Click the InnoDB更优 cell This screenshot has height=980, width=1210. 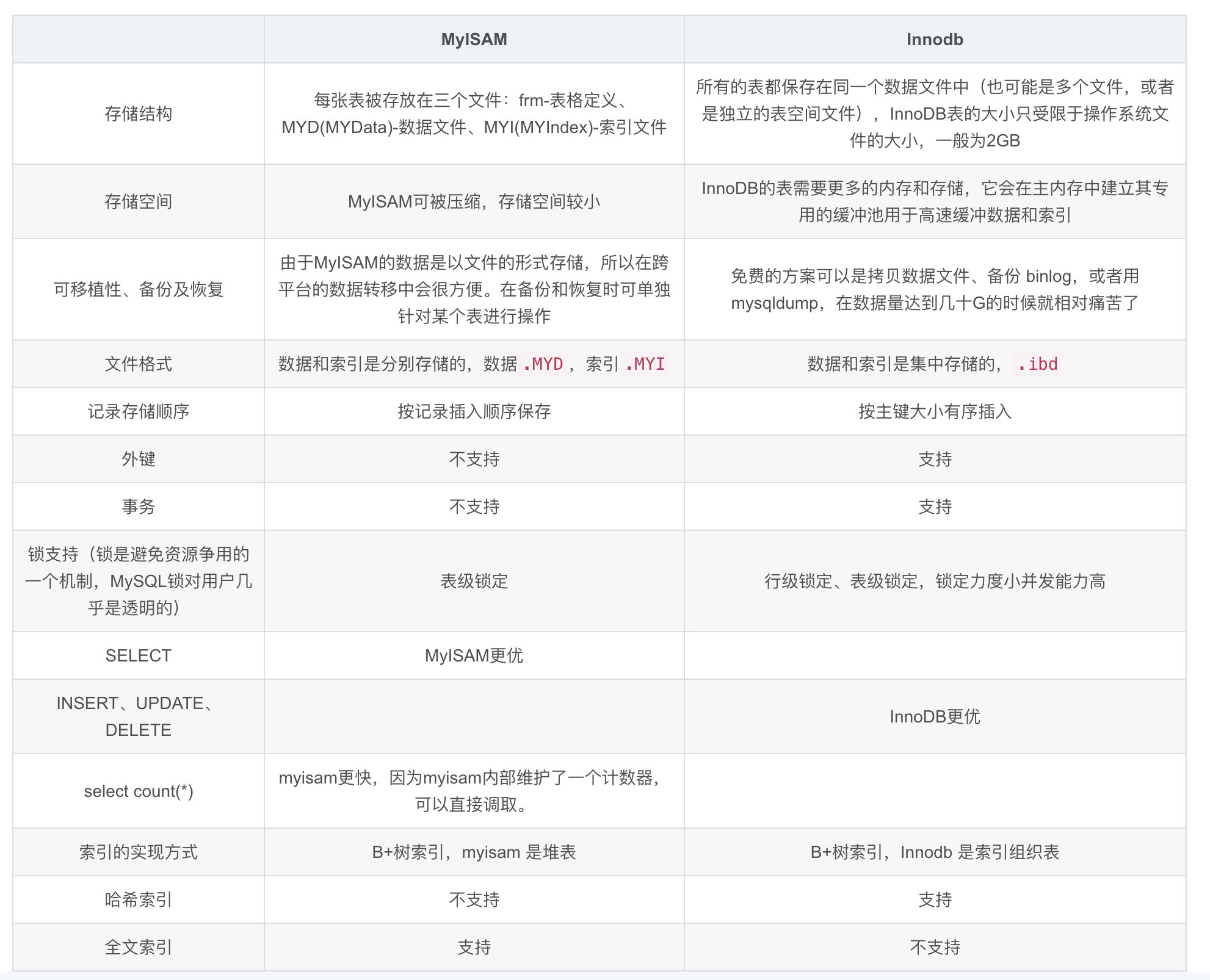point(934,716)
